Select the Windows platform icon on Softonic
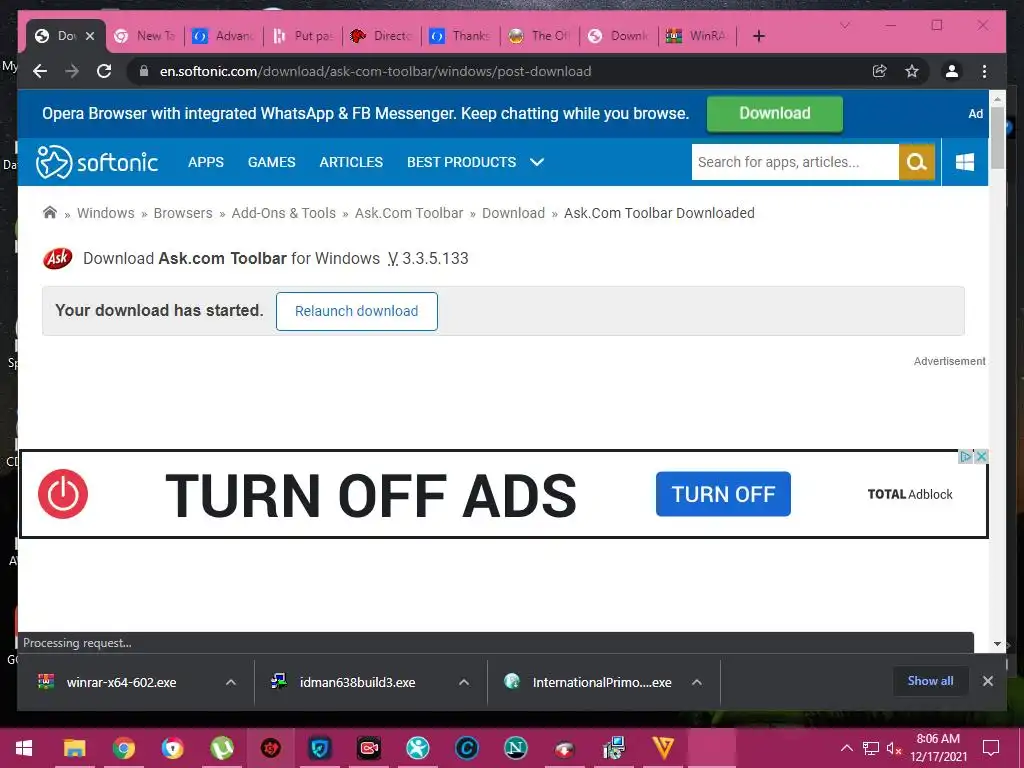Image resolution: width=1024 pixels, height=768 pixels. (965, 162)
